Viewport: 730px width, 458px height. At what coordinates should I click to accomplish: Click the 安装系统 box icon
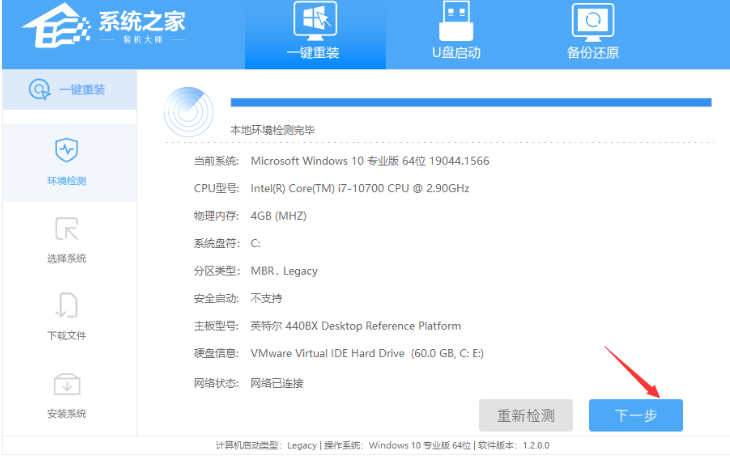pyautogui.click(x=67, y=384)
